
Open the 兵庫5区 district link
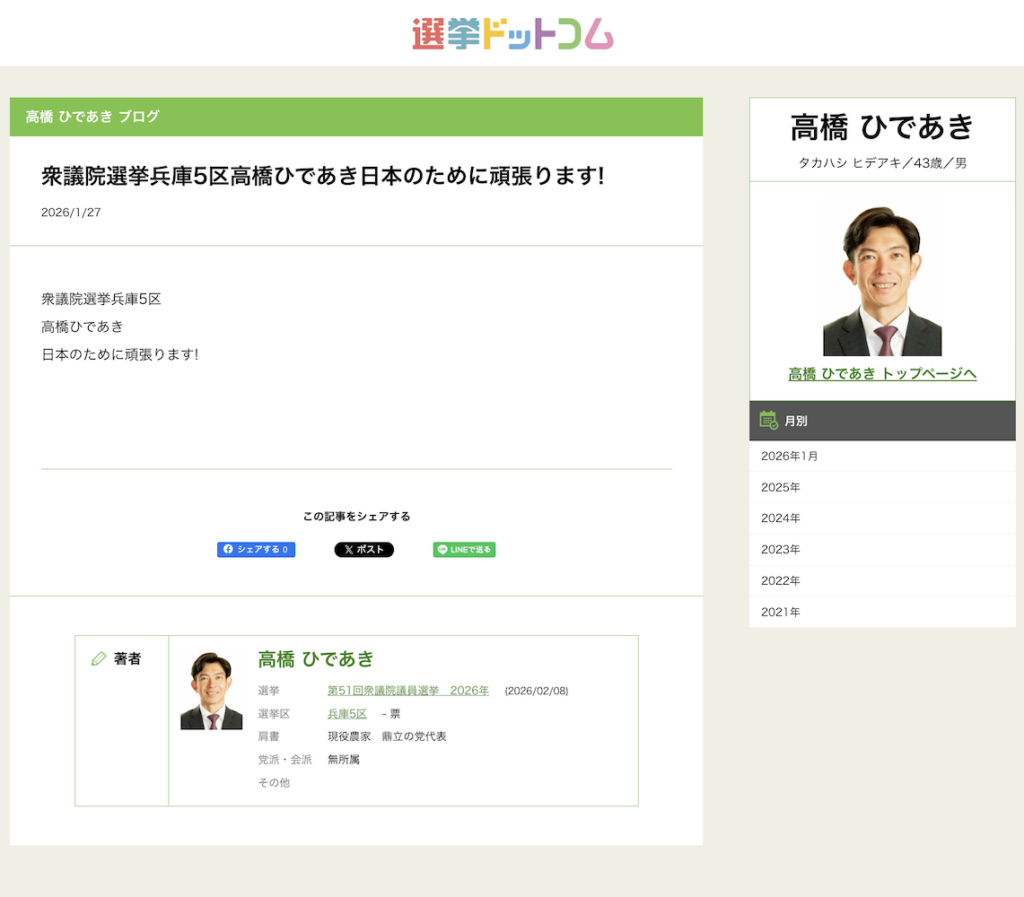(347, 714)
